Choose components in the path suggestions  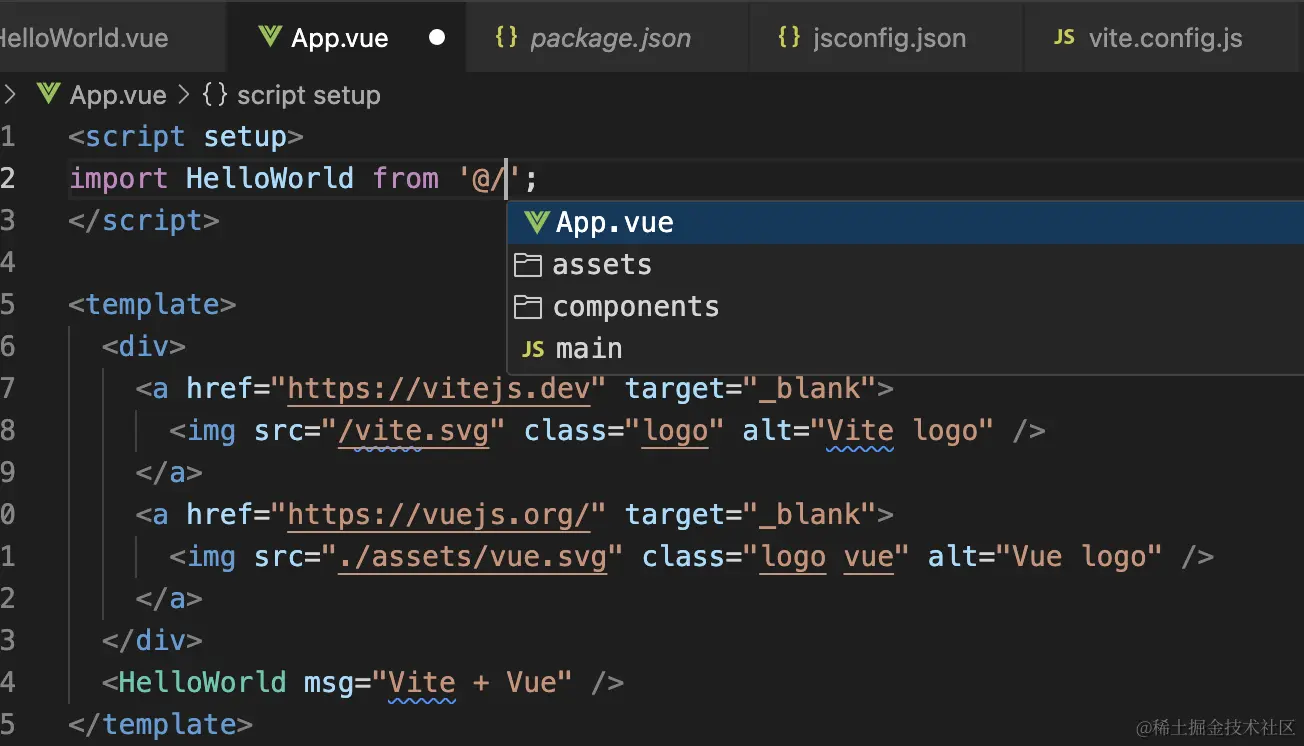pyautogui.click(x=636, y=307)
